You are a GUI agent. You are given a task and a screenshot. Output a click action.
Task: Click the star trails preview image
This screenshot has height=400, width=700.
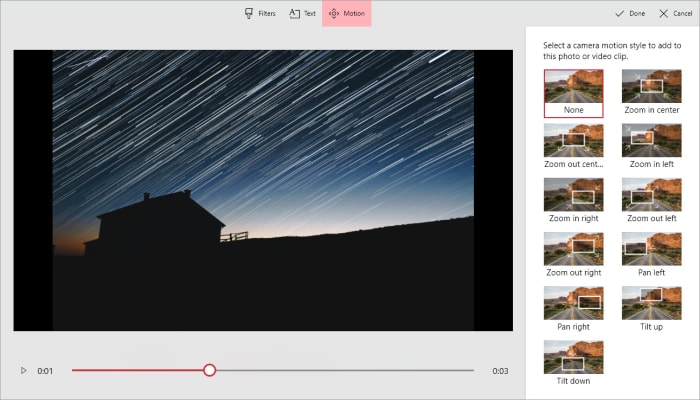pyautogui.click(x=263, y=190)
